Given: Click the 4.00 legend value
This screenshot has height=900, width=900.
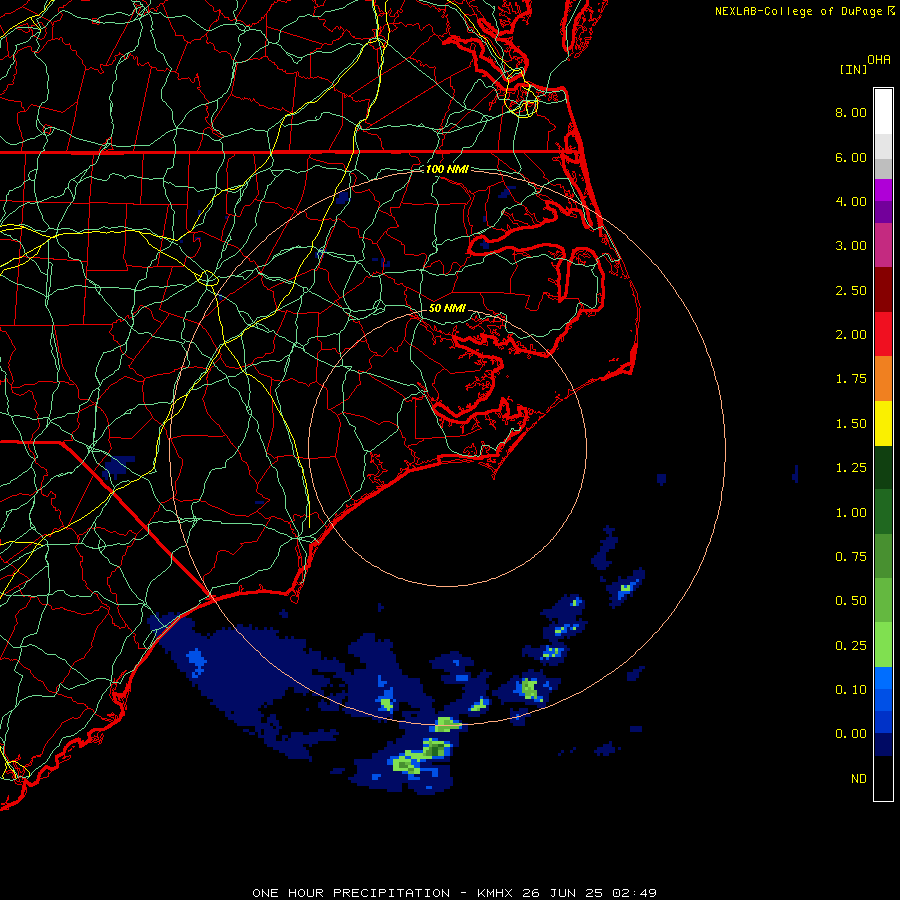Looking at the screenshot, I should [x=851, y=201].
